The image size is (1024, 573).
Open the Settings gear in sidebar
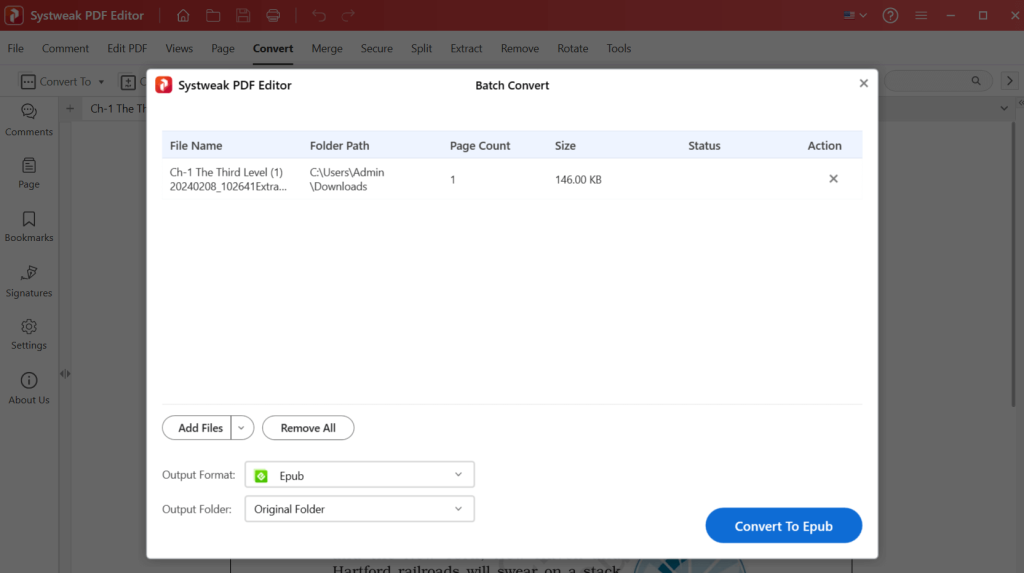[x=29, y=335]
